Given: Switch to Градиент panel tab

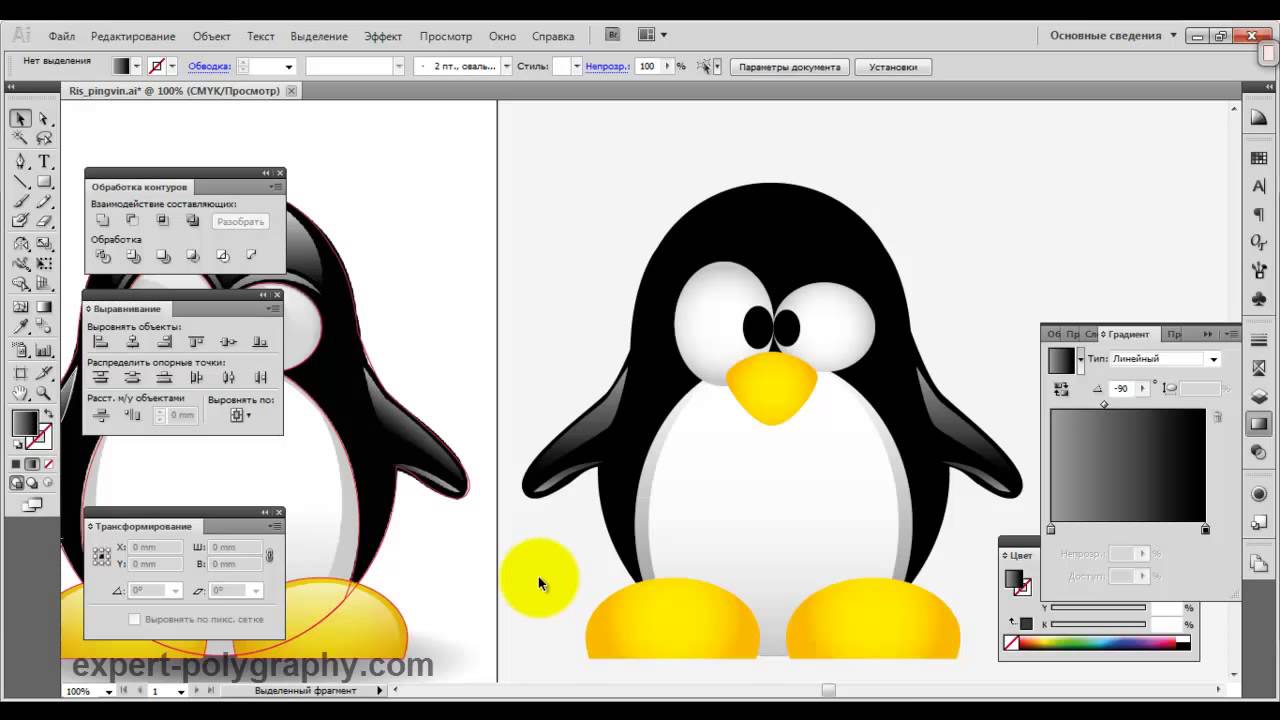Looking at the screenshot, I should (x=1127, y=334).
